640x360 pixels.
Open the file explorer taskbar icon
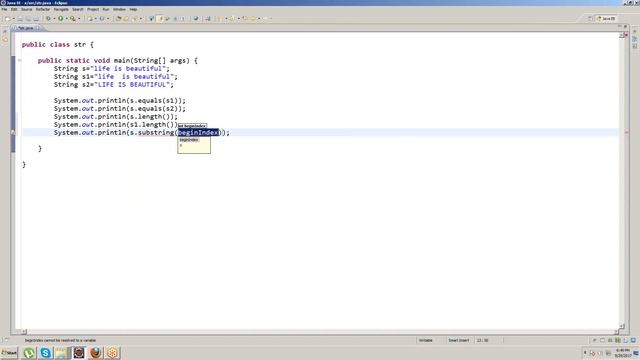[62, 353]
